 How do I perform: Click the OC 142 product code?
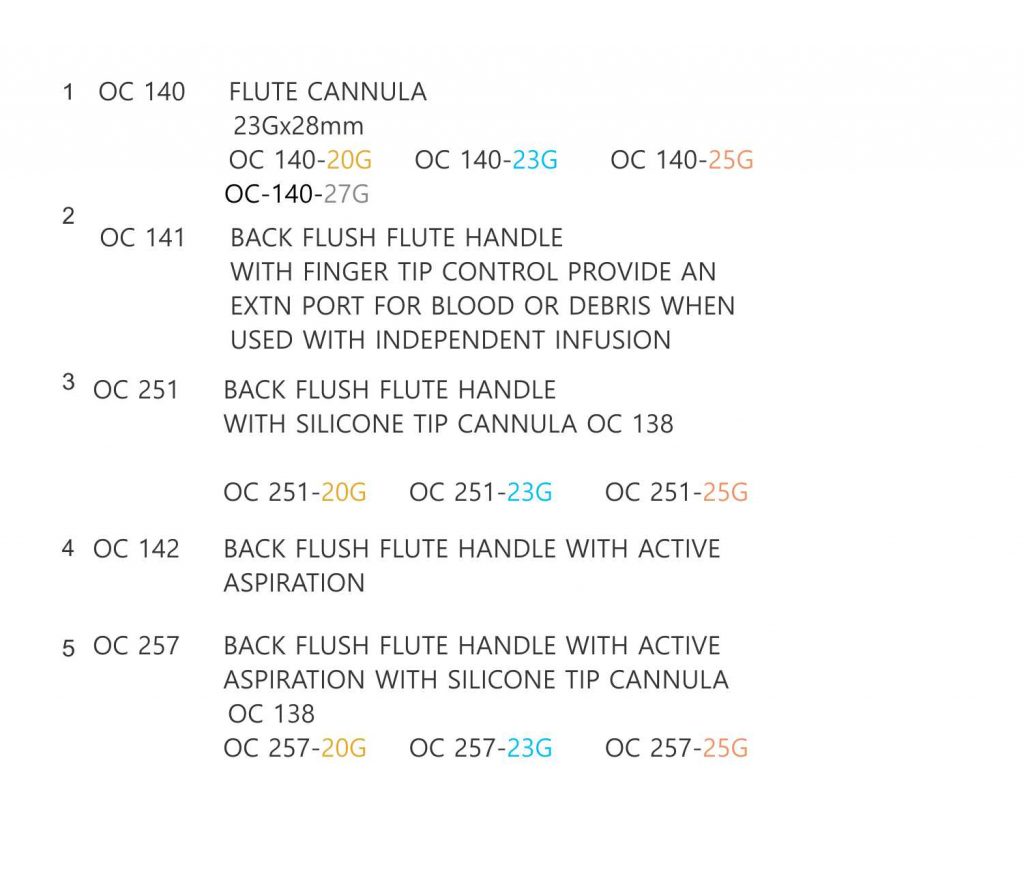(x=136, y=549)
